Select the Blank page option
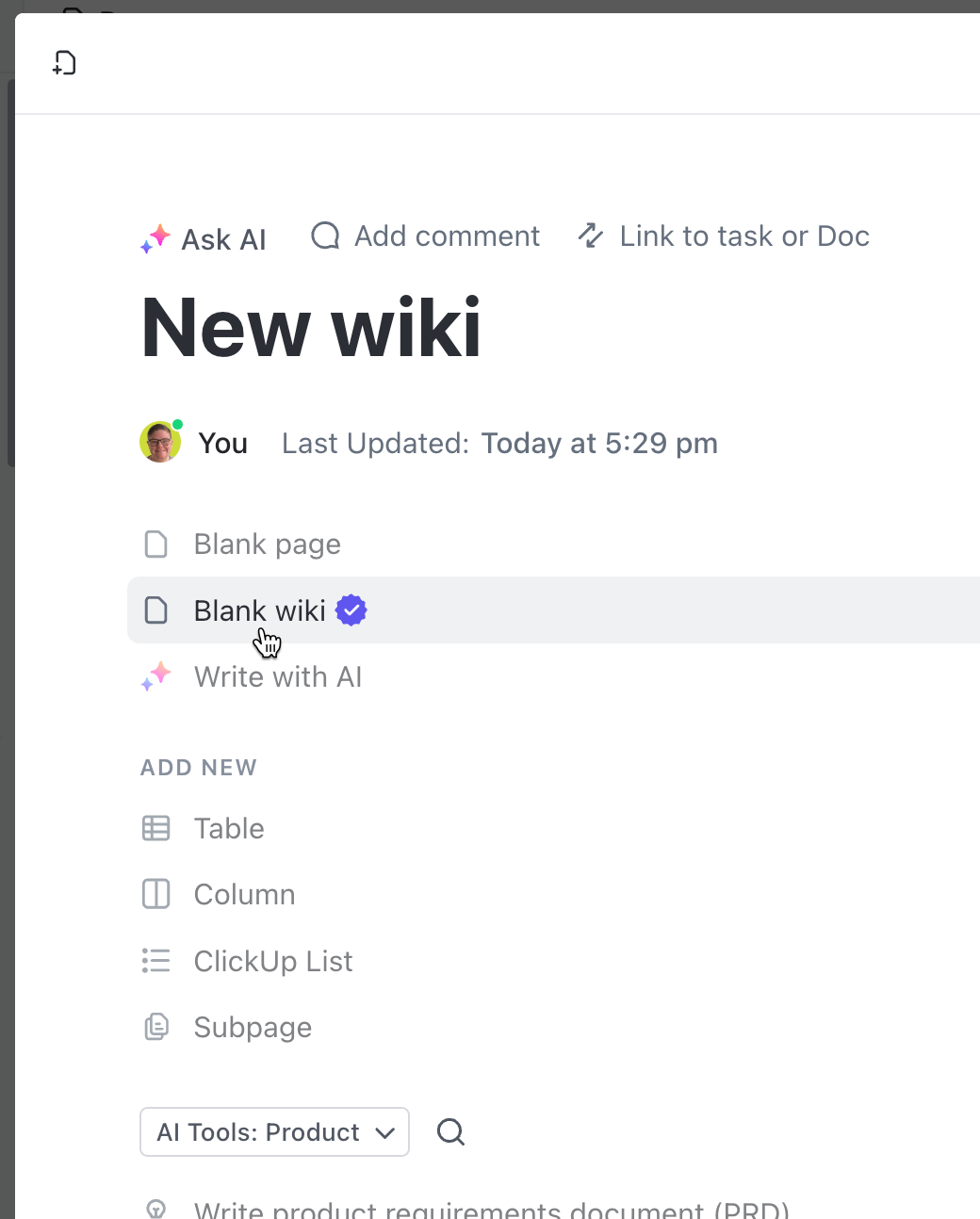 click(x=267, y=544)
